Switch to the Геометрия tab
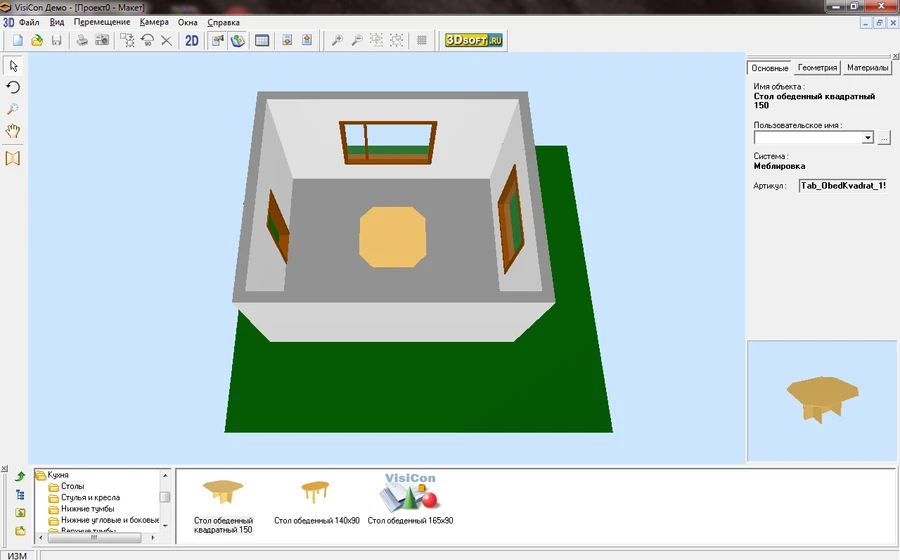This screenshot has height=560, width=900. pos(816,68)
